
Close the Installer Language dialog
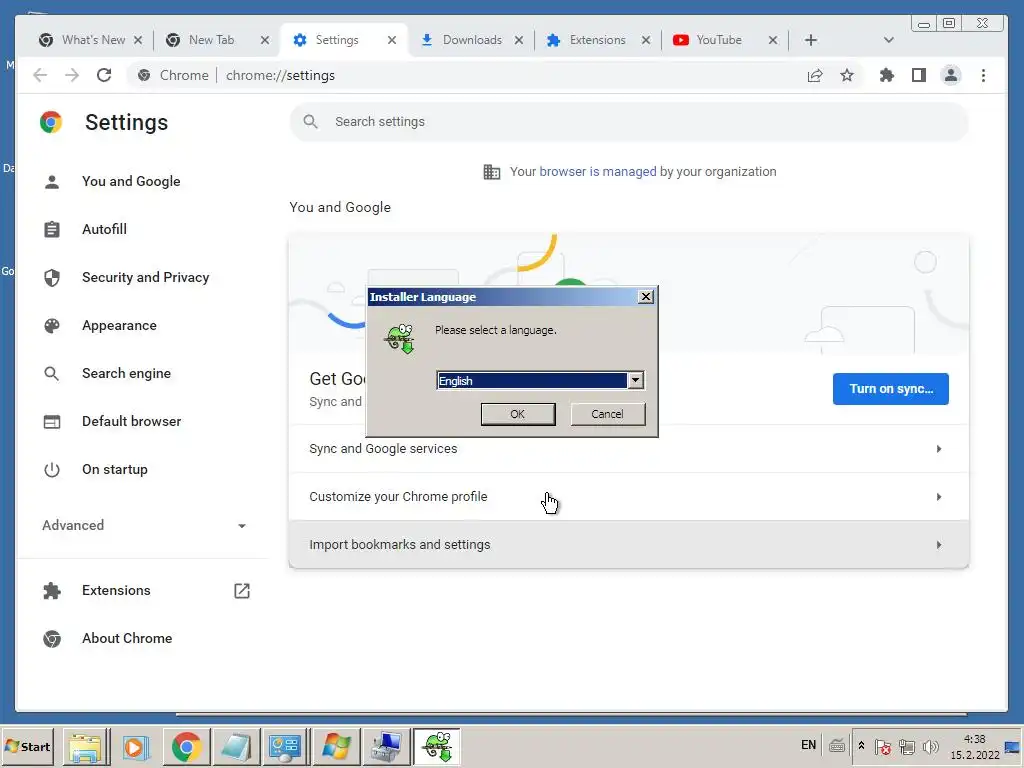(x=646, y=296)
